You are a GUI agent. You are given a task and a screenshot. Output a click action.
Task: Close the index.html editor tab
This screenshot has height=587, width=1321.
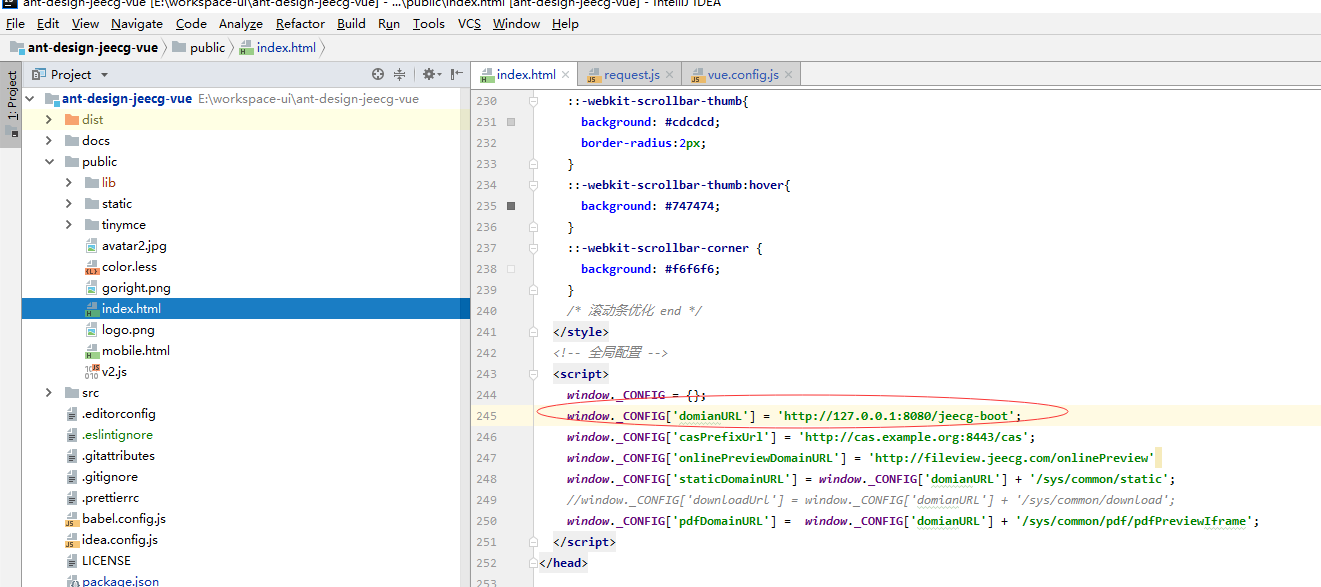point(565,75)
